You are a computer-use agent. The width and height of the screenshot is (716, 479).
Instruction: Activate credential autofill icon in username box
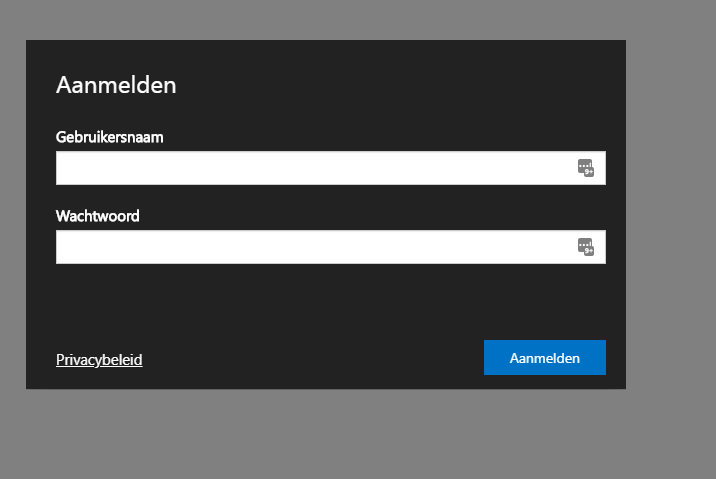586,168
